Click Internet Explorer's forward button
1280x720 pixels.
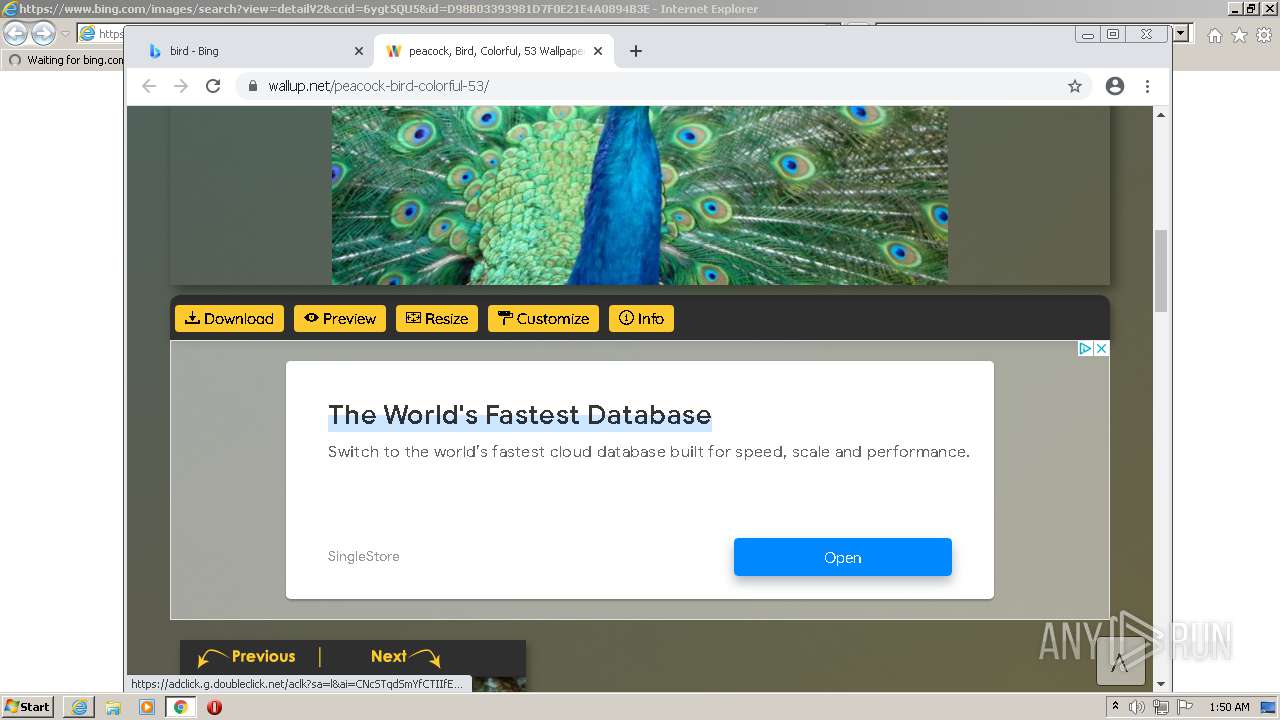click(43, 33)
